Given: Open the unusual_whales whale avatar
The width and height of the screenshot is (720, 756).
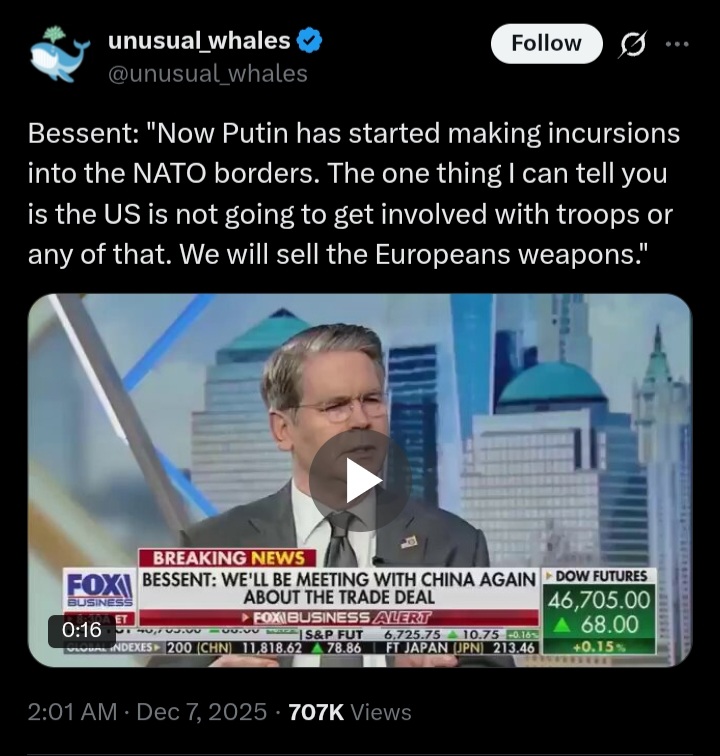Looking at the screenshot, I should (60, 54).
